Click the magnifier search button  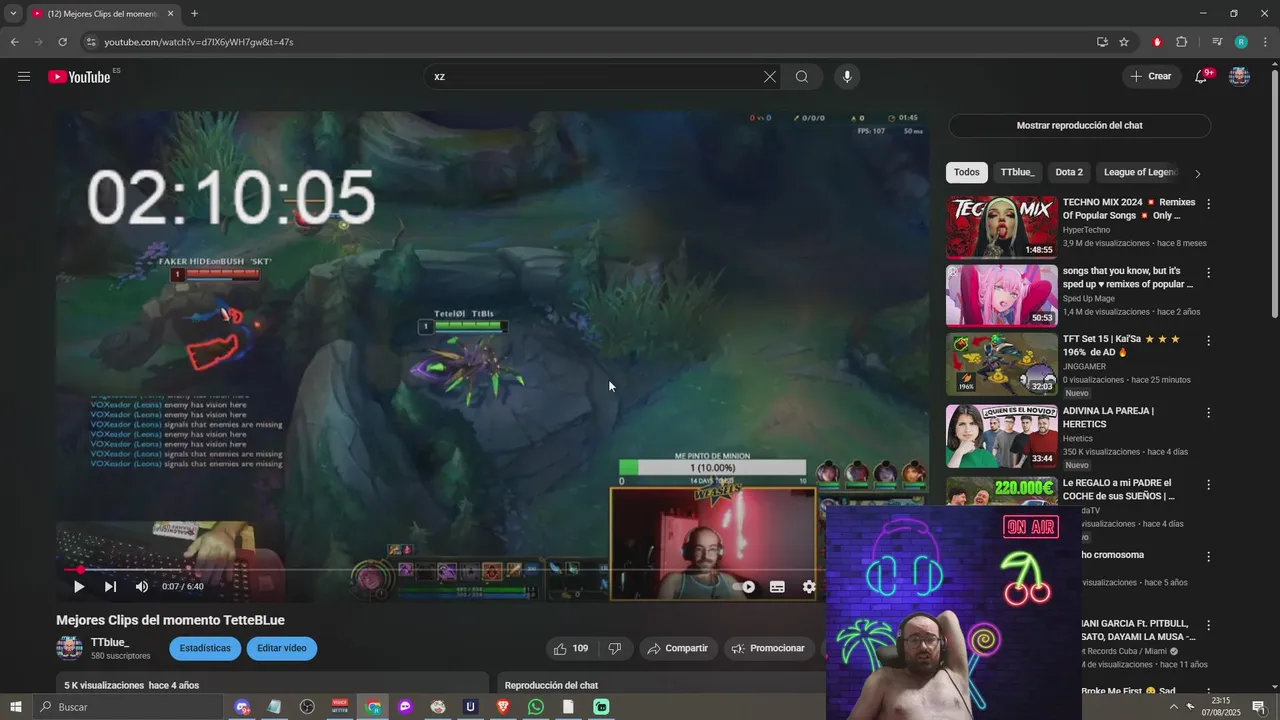point(802,77)
